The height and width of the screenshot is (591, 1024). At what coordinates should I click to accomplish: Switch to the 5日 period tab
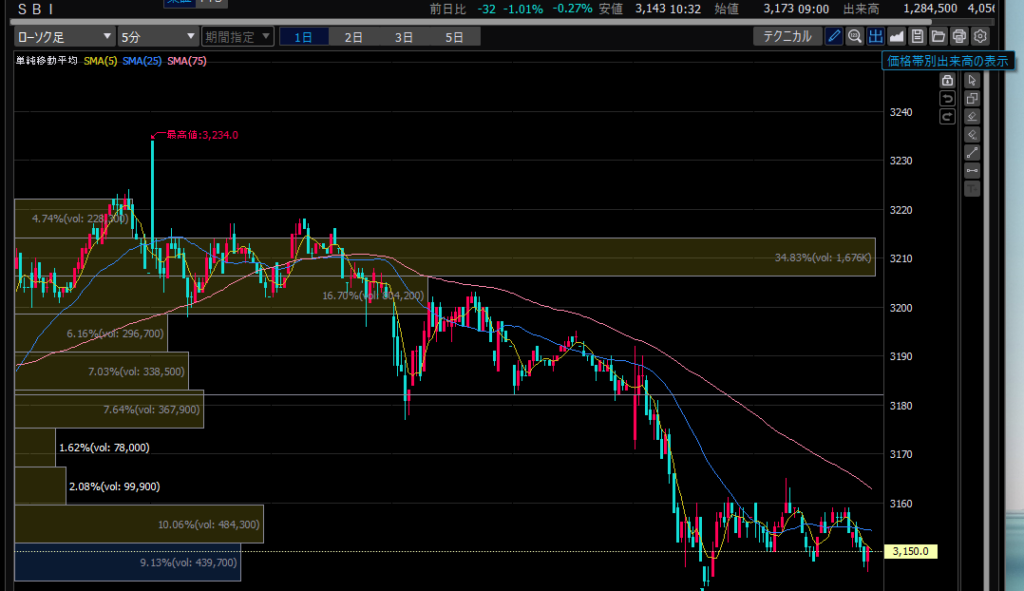click(x=454, y=37)
